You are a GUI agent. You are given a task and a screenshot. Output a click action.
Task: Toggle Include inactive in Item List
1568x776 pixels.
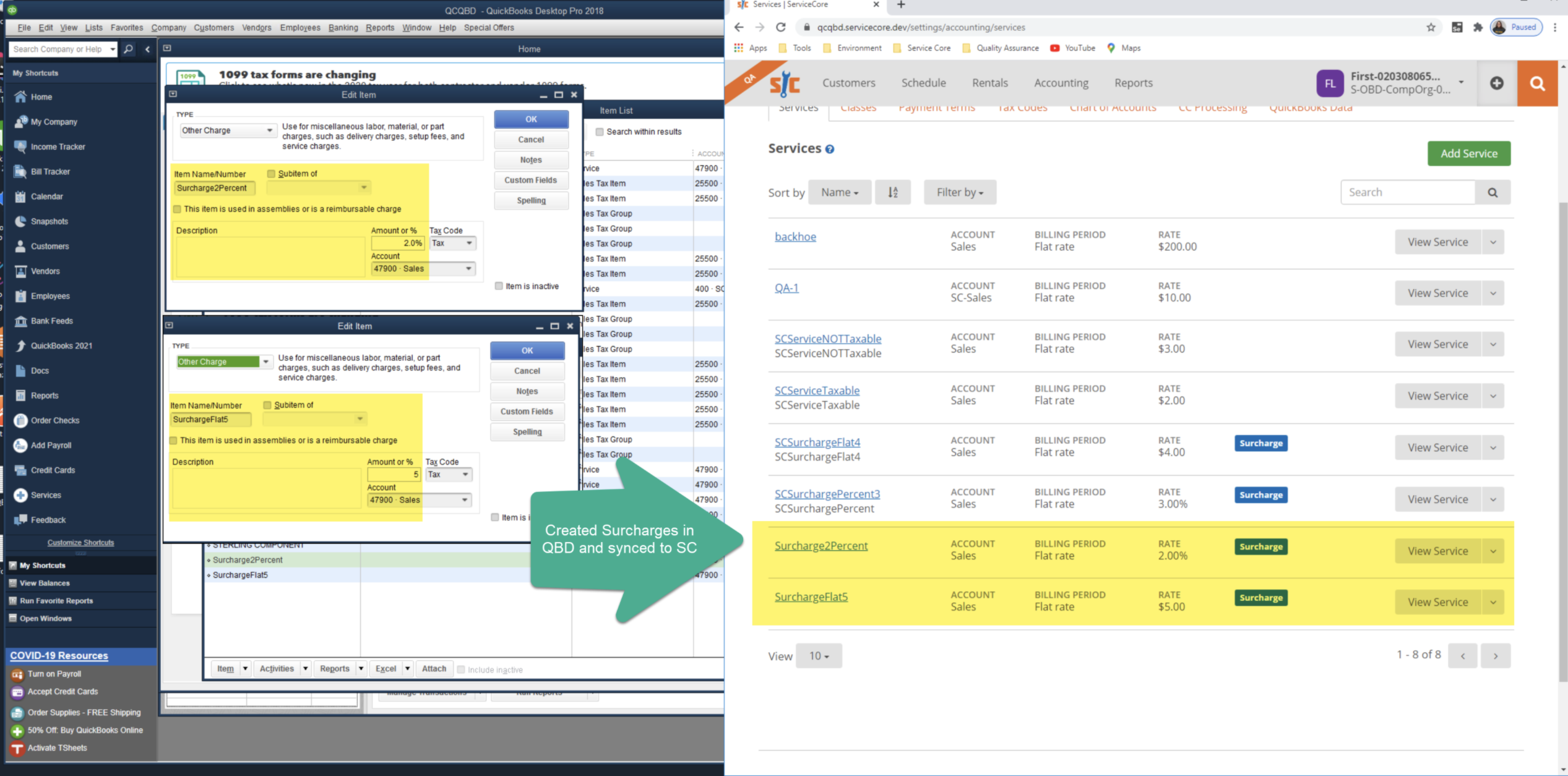click(461, 670)
